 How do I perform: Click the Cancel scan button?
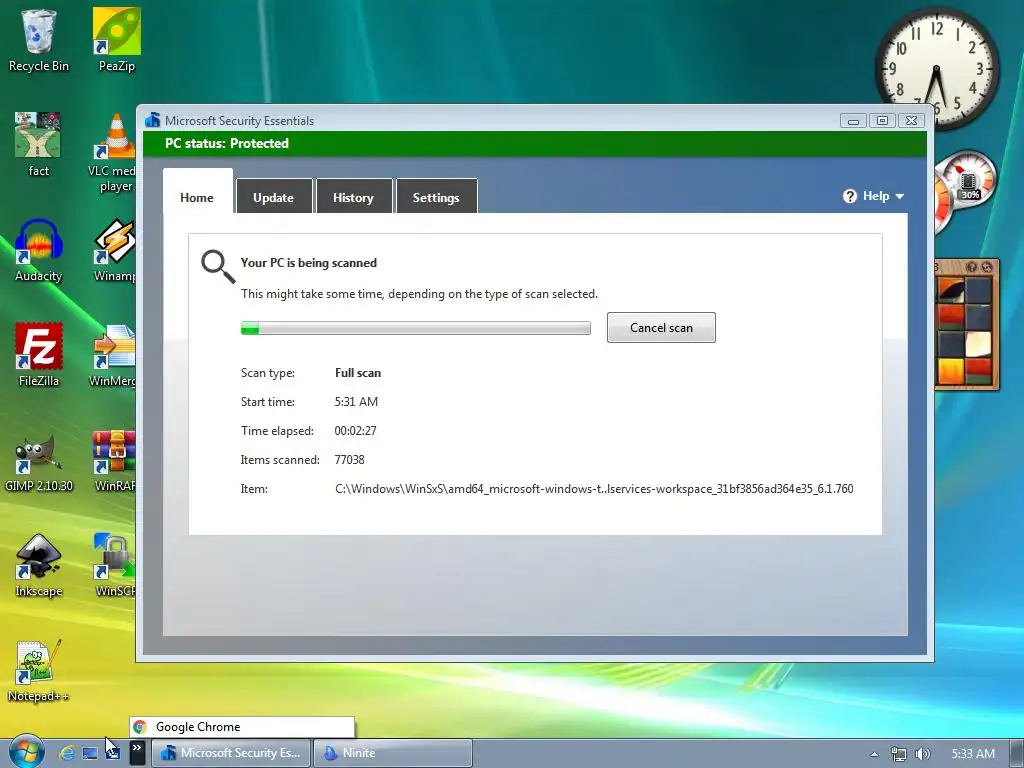coord(661,327)
